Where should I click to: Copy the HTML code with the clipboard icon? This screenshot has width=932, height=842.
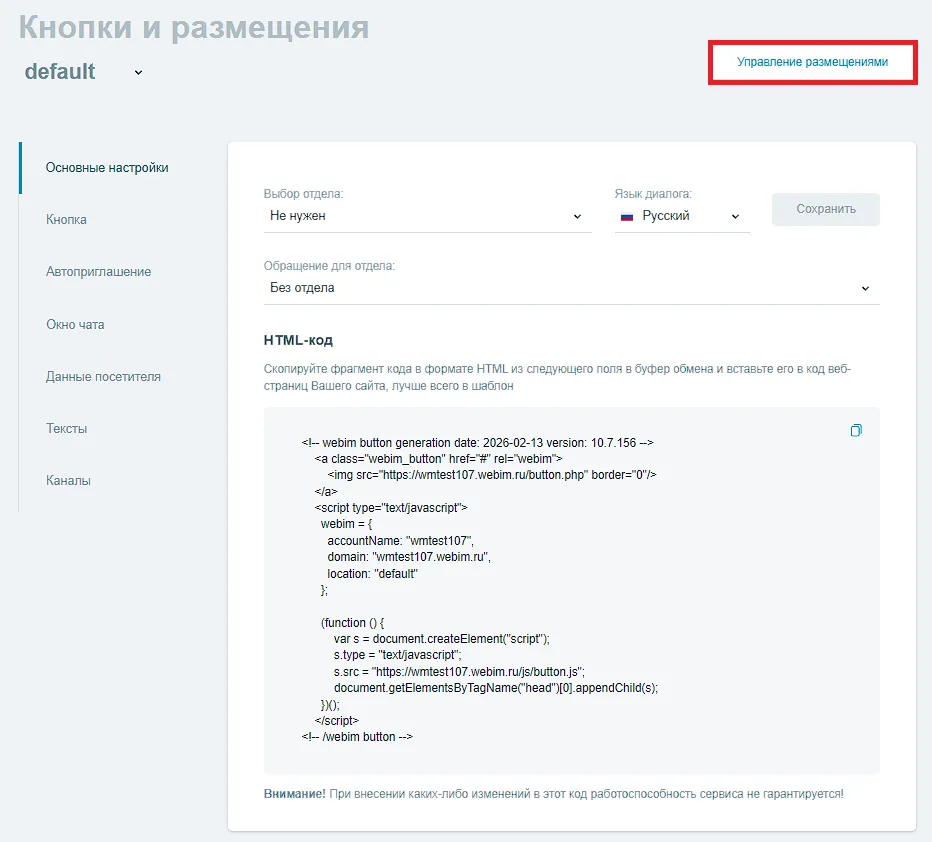[855, 431]
